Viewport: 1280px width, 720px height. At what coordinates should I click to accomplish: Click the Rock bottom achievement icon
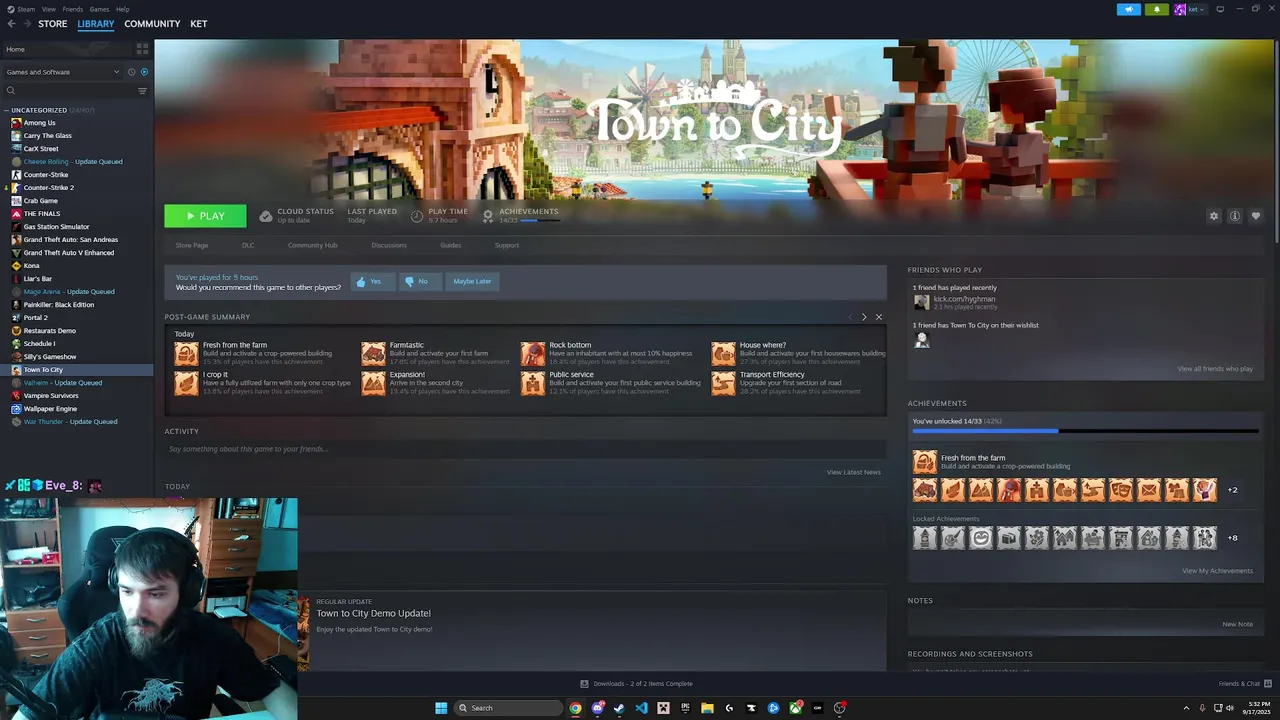coord(533,353)
